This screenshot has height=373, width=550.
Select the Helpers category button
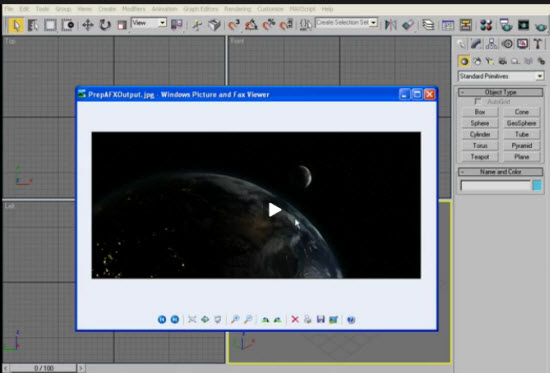pos(515,61)
